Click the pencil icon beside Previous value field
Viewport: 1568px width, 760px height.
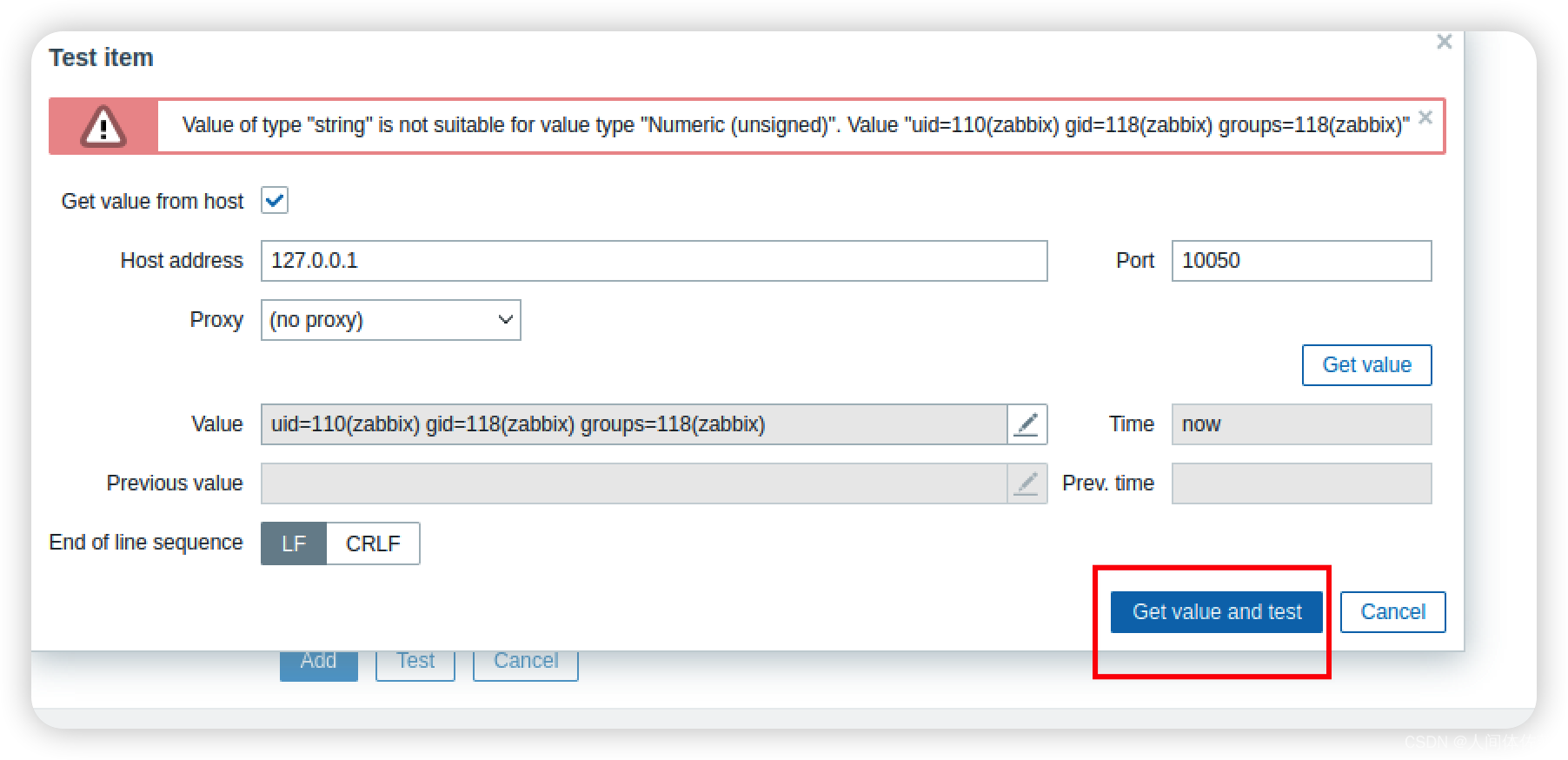[1027, 483]
